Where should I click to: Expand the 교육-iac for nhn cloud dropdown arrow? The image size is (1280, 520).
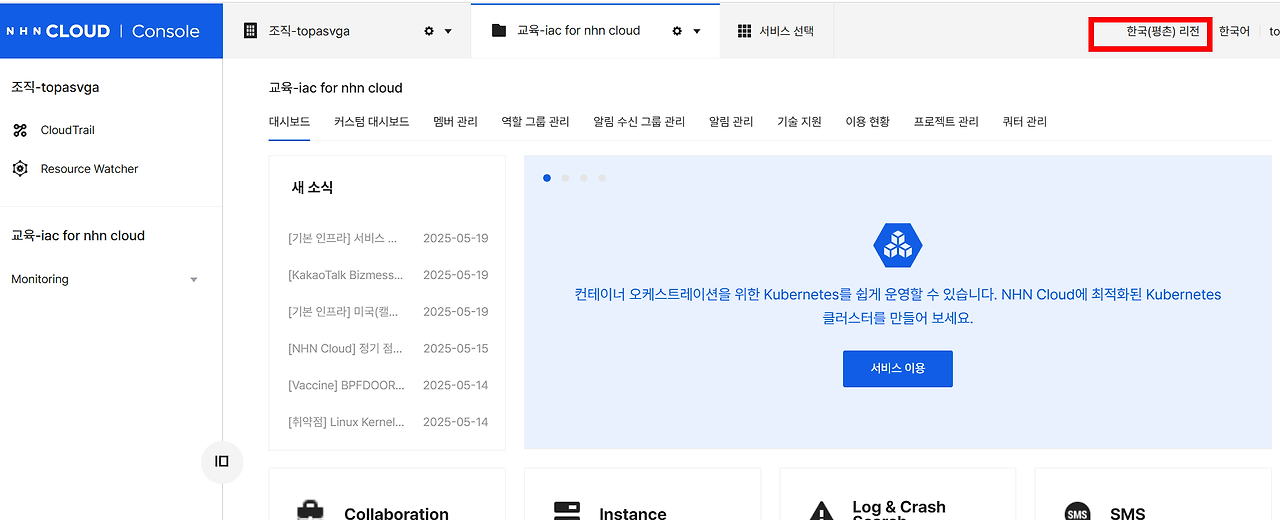697,31
